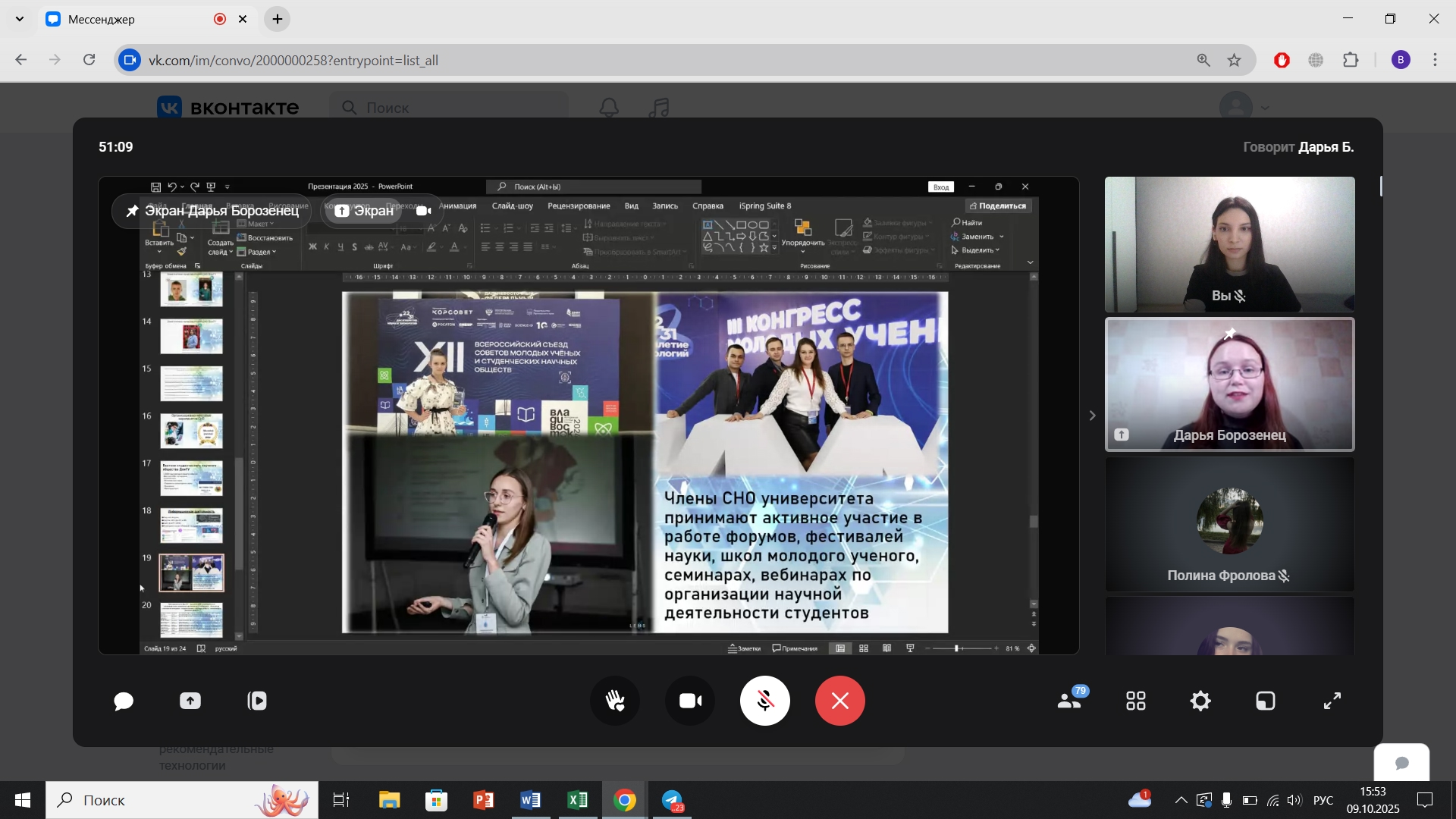This screenshot has width=1456, height=819.
Task: Open the browser tab search dropdown arrow
Action: pos(20,19)
